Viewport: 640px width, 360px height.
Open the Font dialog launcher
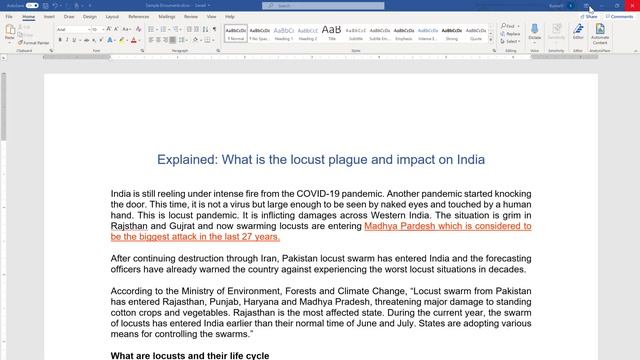tap(142, 51)
